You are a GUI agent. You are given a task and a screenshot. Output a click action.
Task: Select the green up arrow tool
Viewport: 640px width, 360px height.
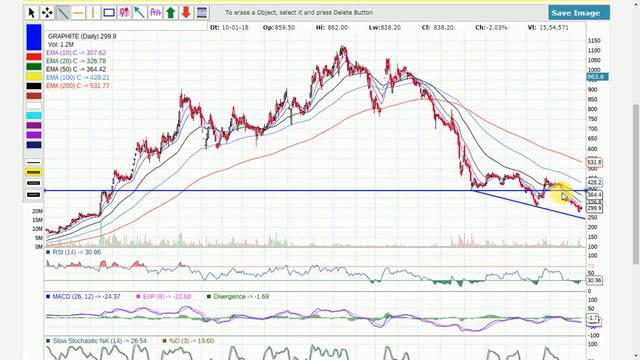pos(171,13)
